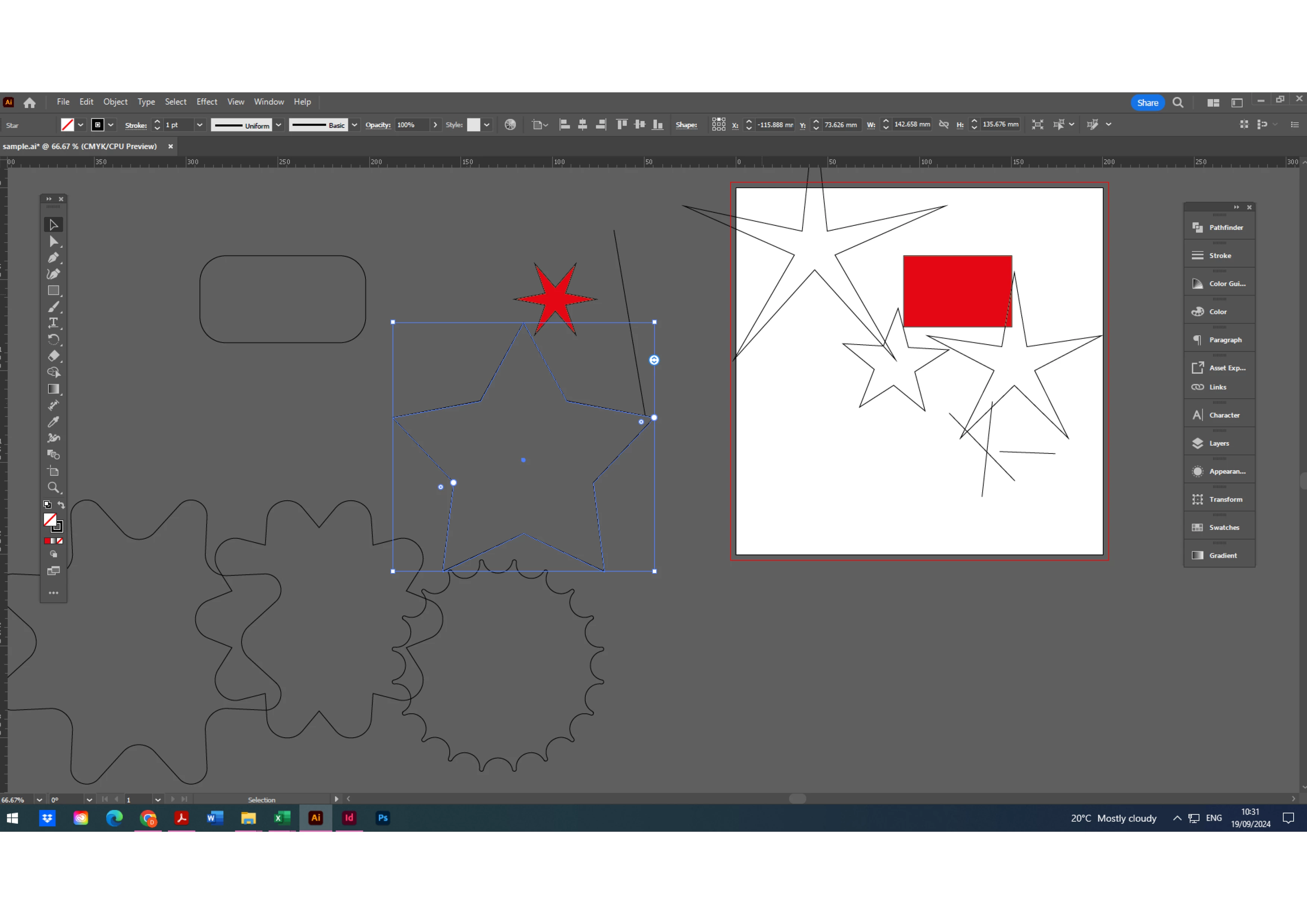Image resolution: width=1307 pixels, height=924 pixels.
Task: Select the Pen tool
Action: [54, 258]
